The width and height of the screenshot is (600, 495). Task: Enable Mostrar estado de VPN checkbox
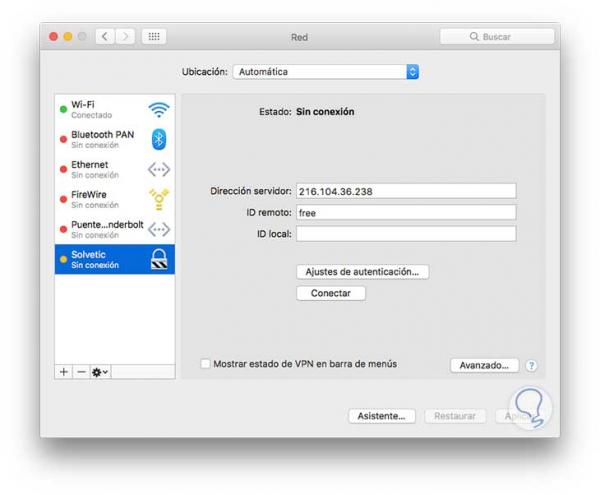point(205,363)
